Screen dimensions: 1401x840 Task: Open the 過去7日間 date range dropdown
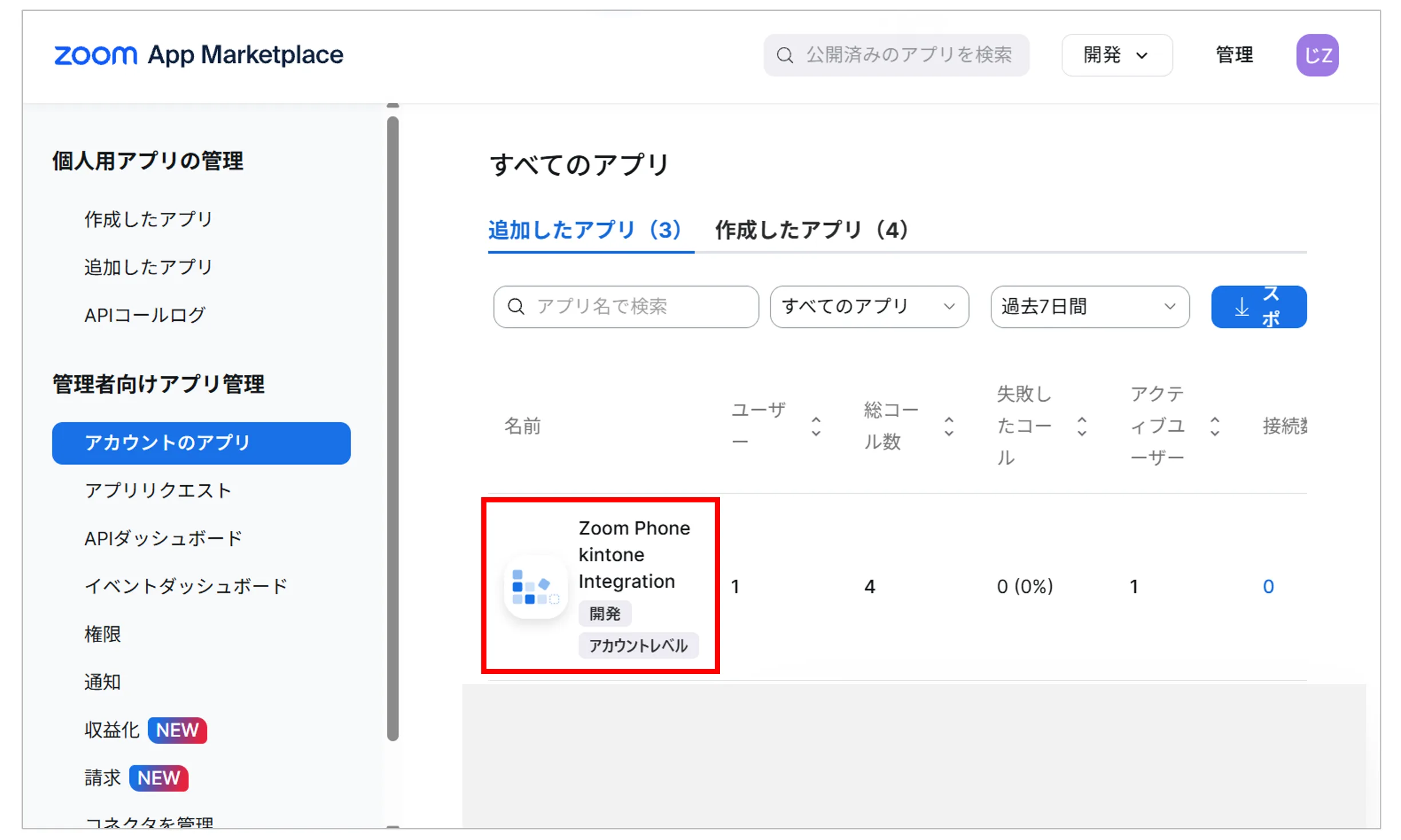coord(1090,307)
